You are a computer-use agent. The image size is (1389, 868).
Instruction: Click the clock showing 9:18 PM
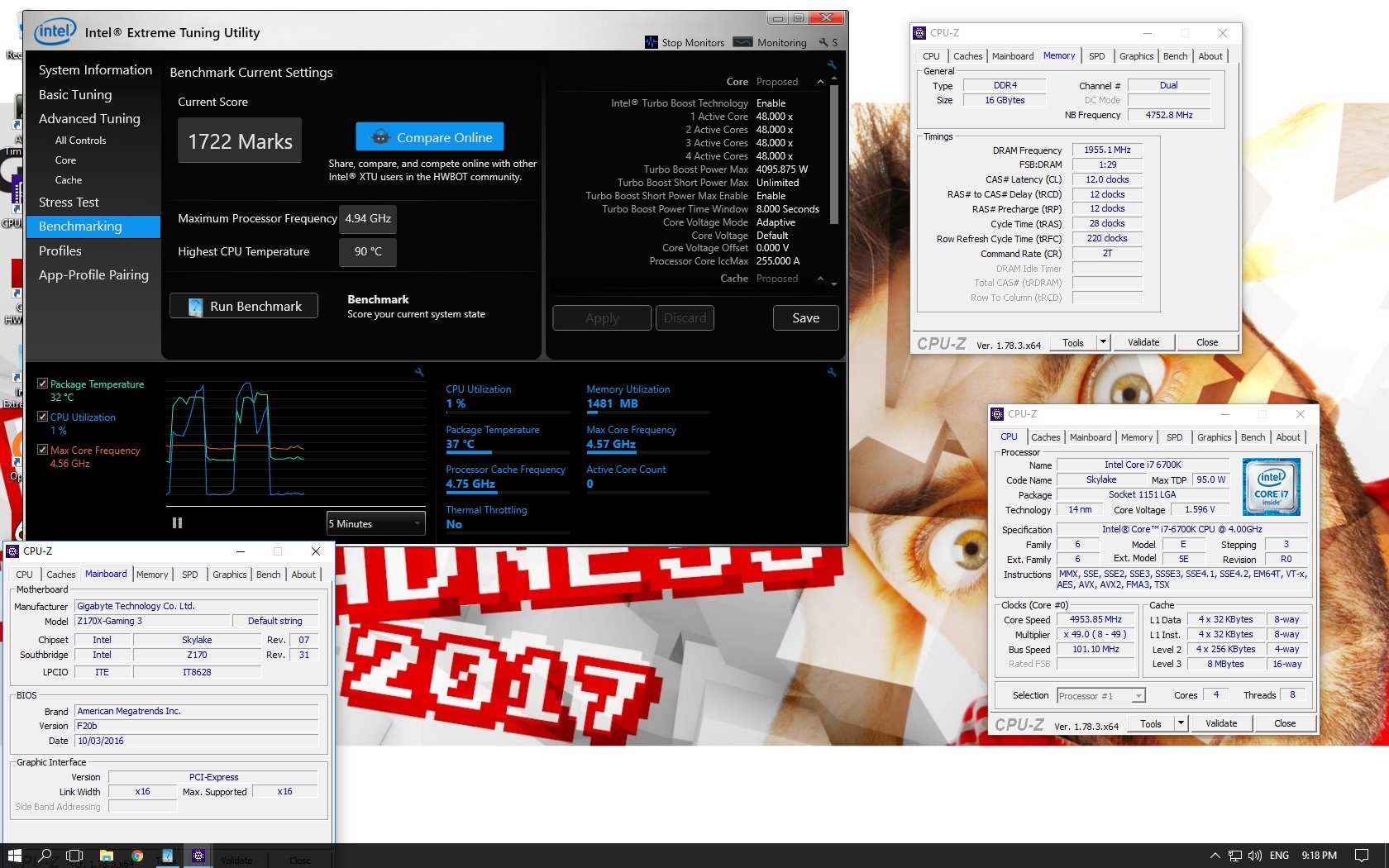tap(1319, 856)
